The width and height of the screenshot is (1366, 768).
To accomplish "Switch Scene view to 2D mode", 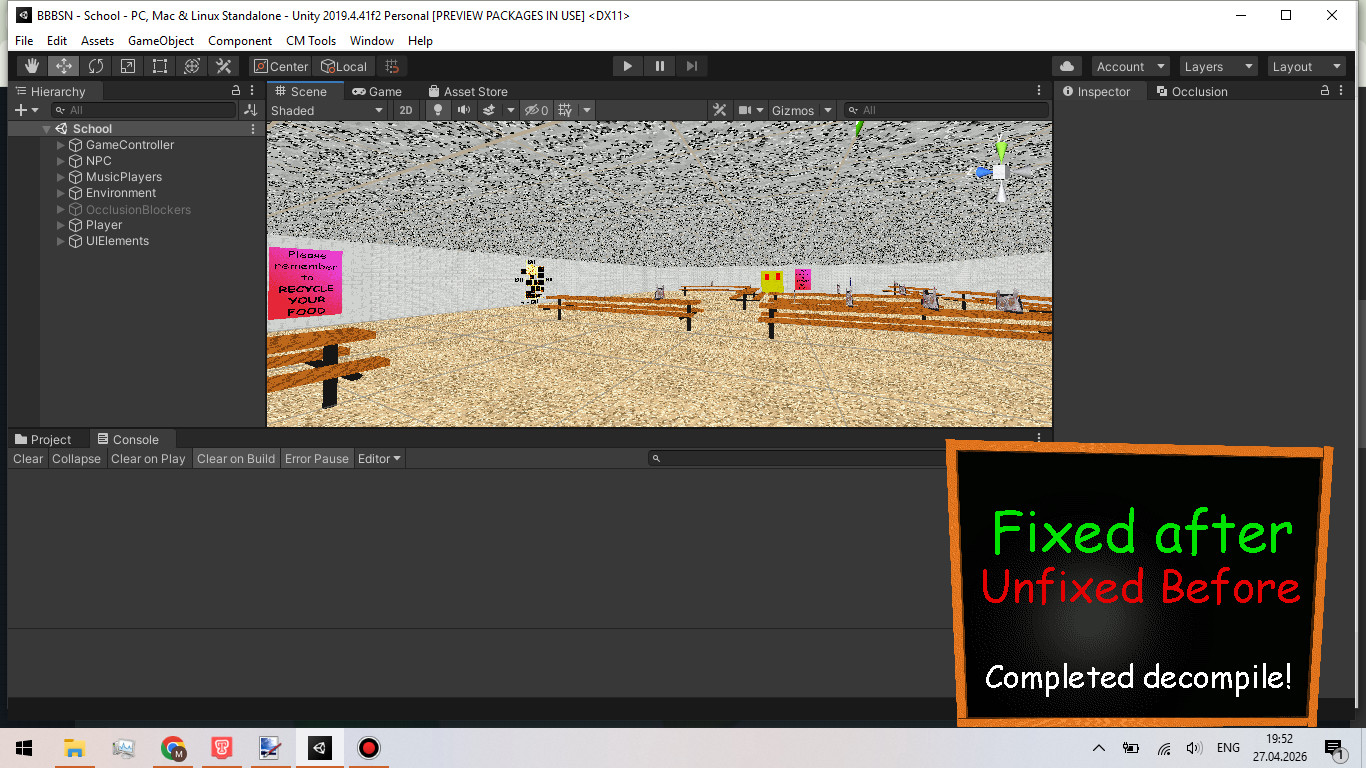I will 405,110.
